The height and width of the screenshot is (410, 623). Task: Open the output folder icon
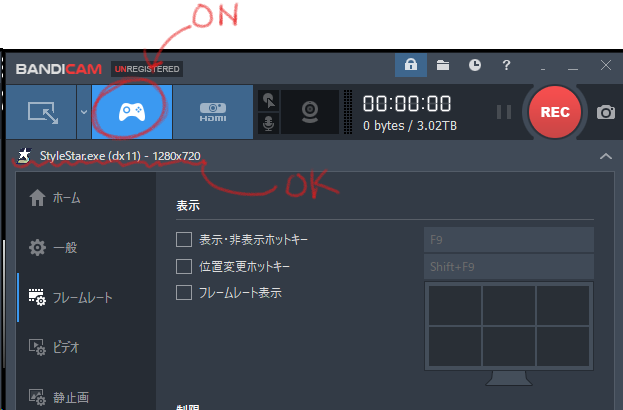click(443, 65)
